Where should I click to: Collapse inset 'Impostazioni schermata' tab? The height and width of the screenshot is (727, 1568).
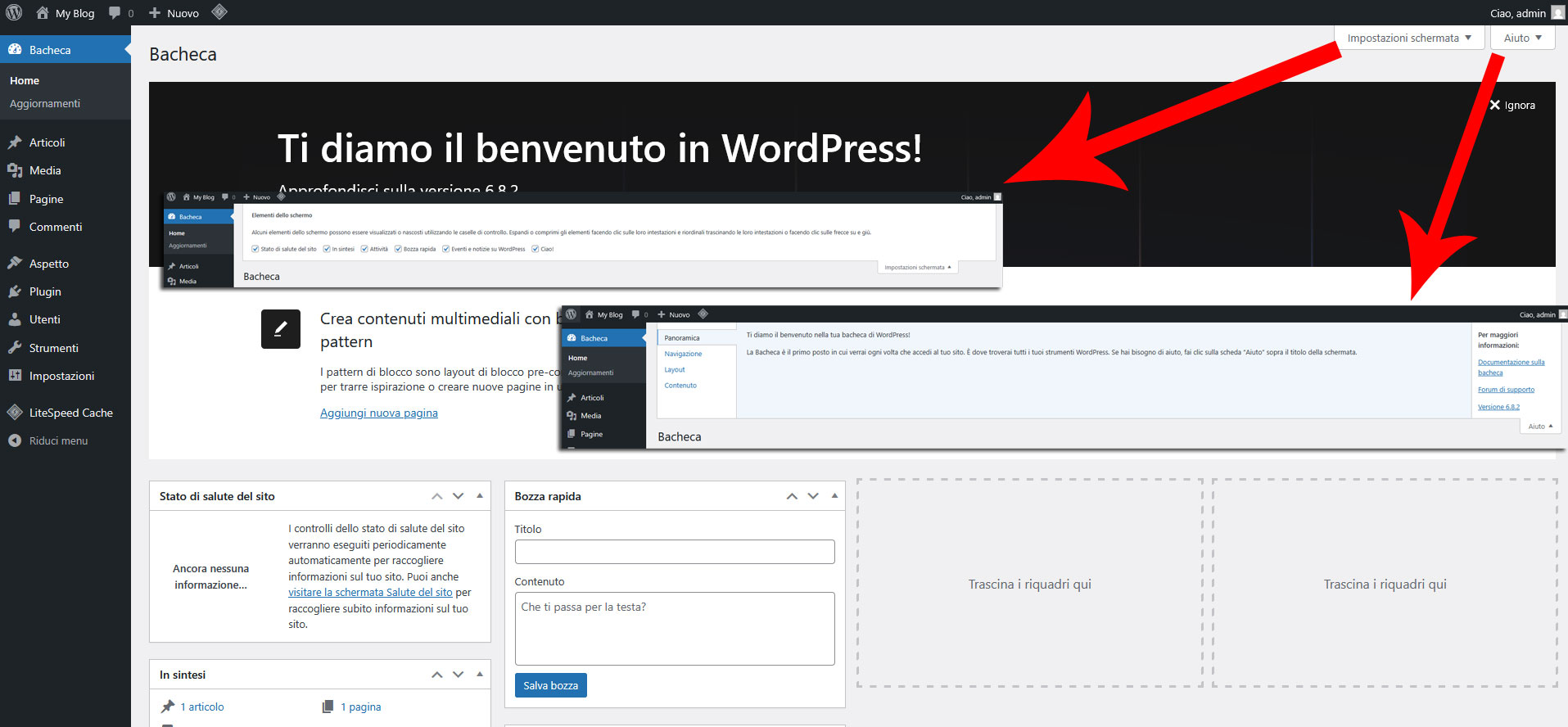(918, 268)
